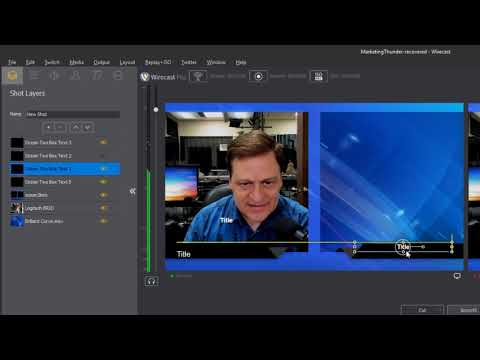The image size is (480, 360).
Task: Open the list-lines properties tab icon
Action: point(34,75)
